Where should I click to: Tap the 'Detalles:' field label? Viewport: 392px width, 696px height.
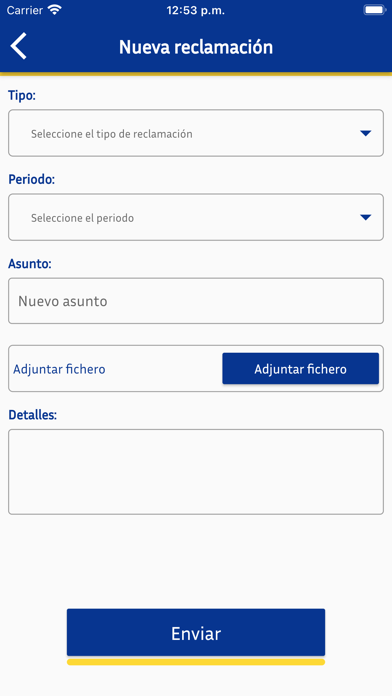(x=32, y=415)
